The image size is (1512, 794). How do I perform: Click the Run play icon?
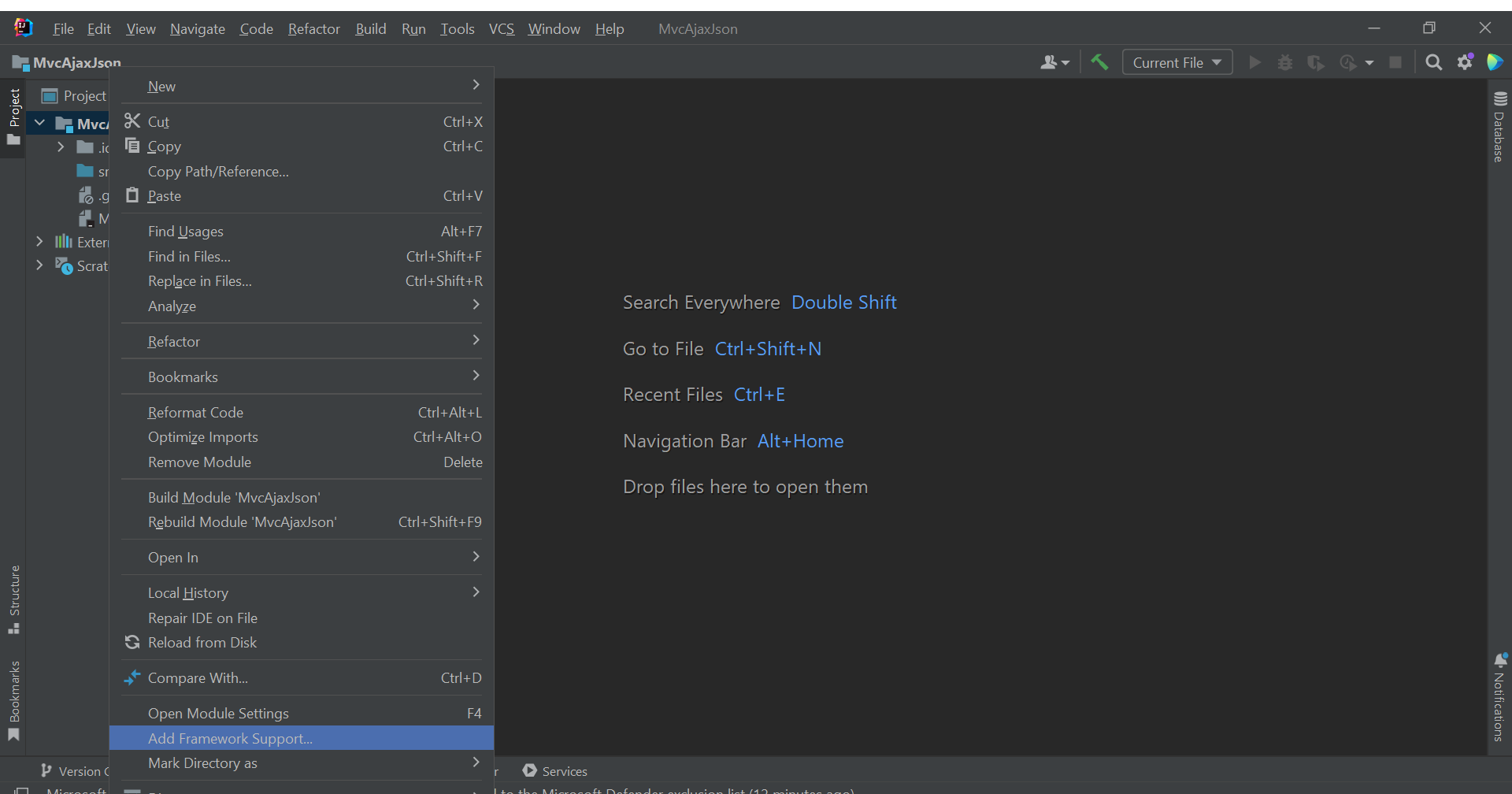1255,62
